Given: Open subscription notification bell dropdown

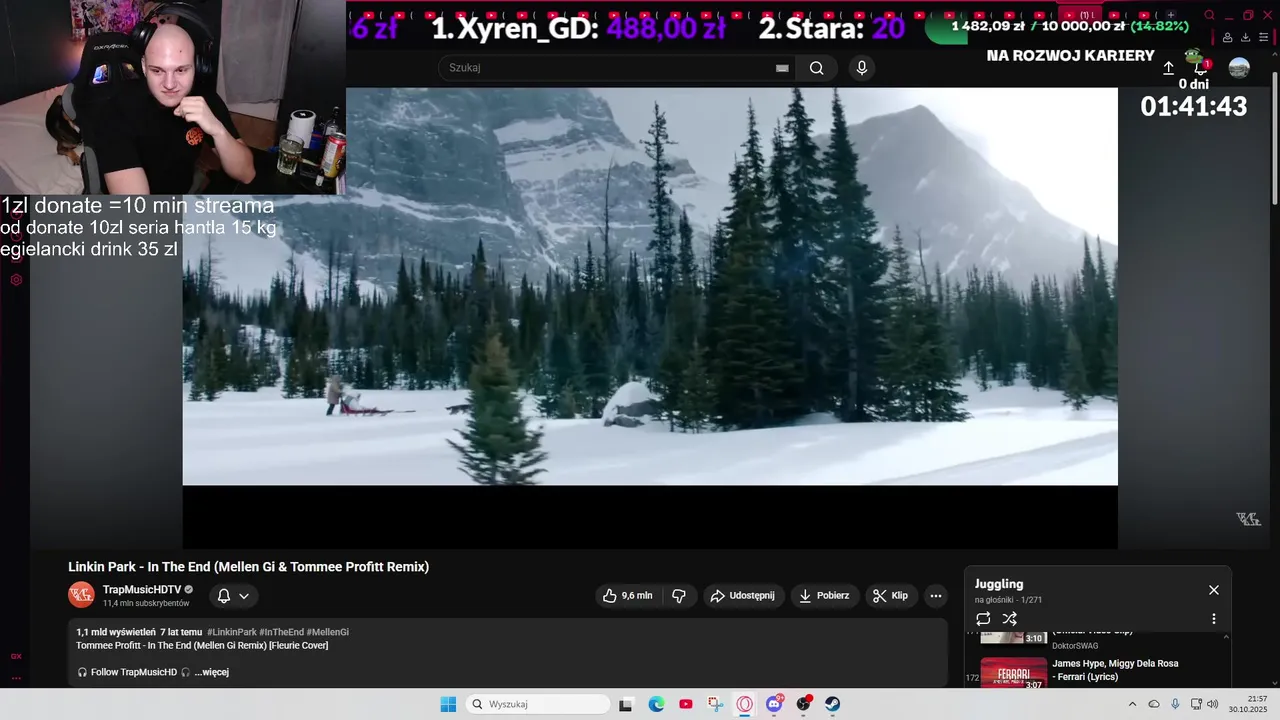Looking at the screenshot, I should coord(233,596).
